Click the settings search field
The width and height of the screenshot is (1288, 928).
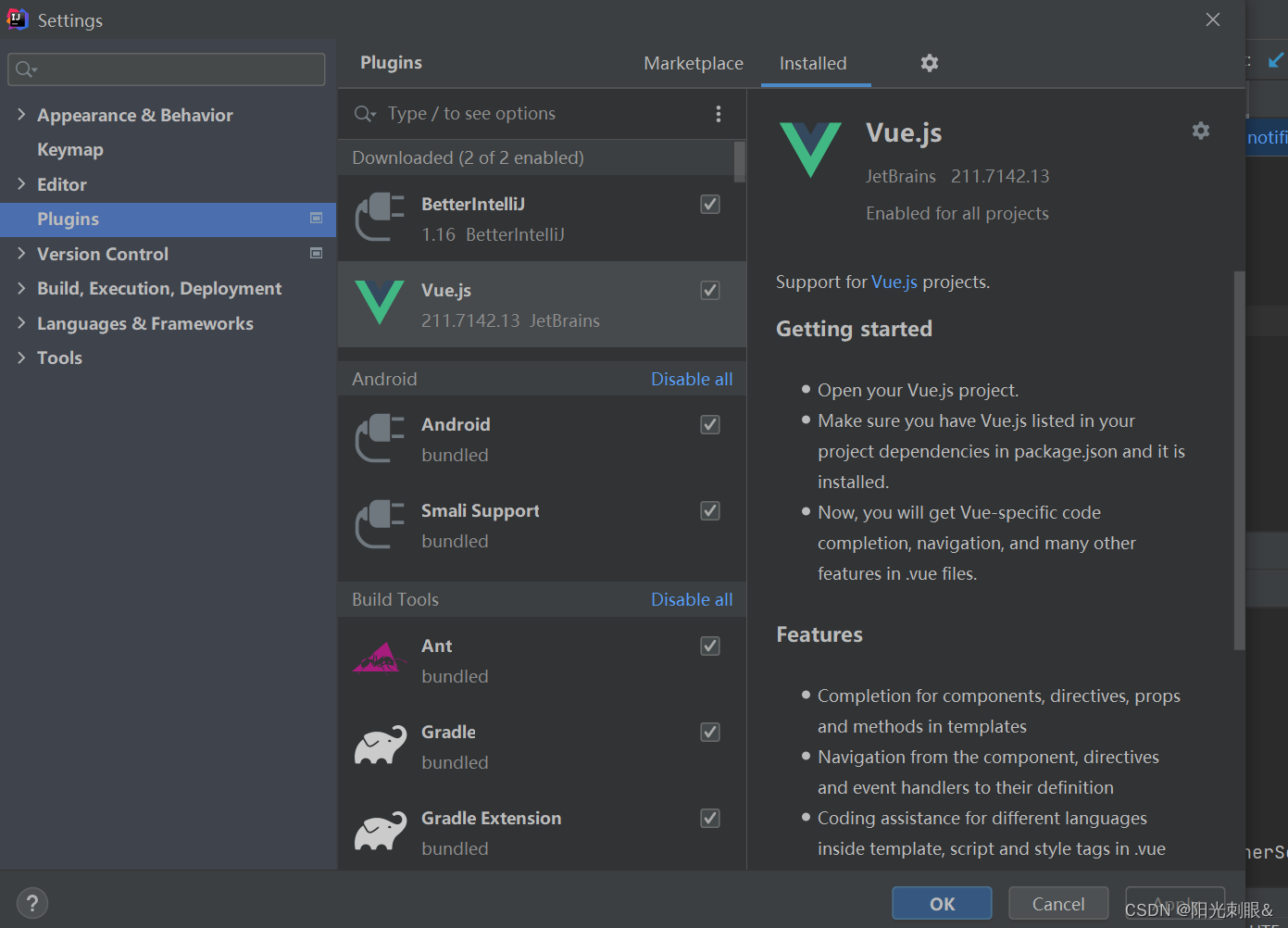click(x=167, y=69)
